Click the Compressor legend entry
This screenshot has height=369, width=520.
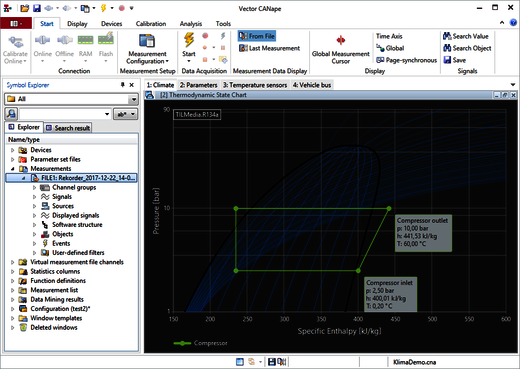(x=201, y=343)
